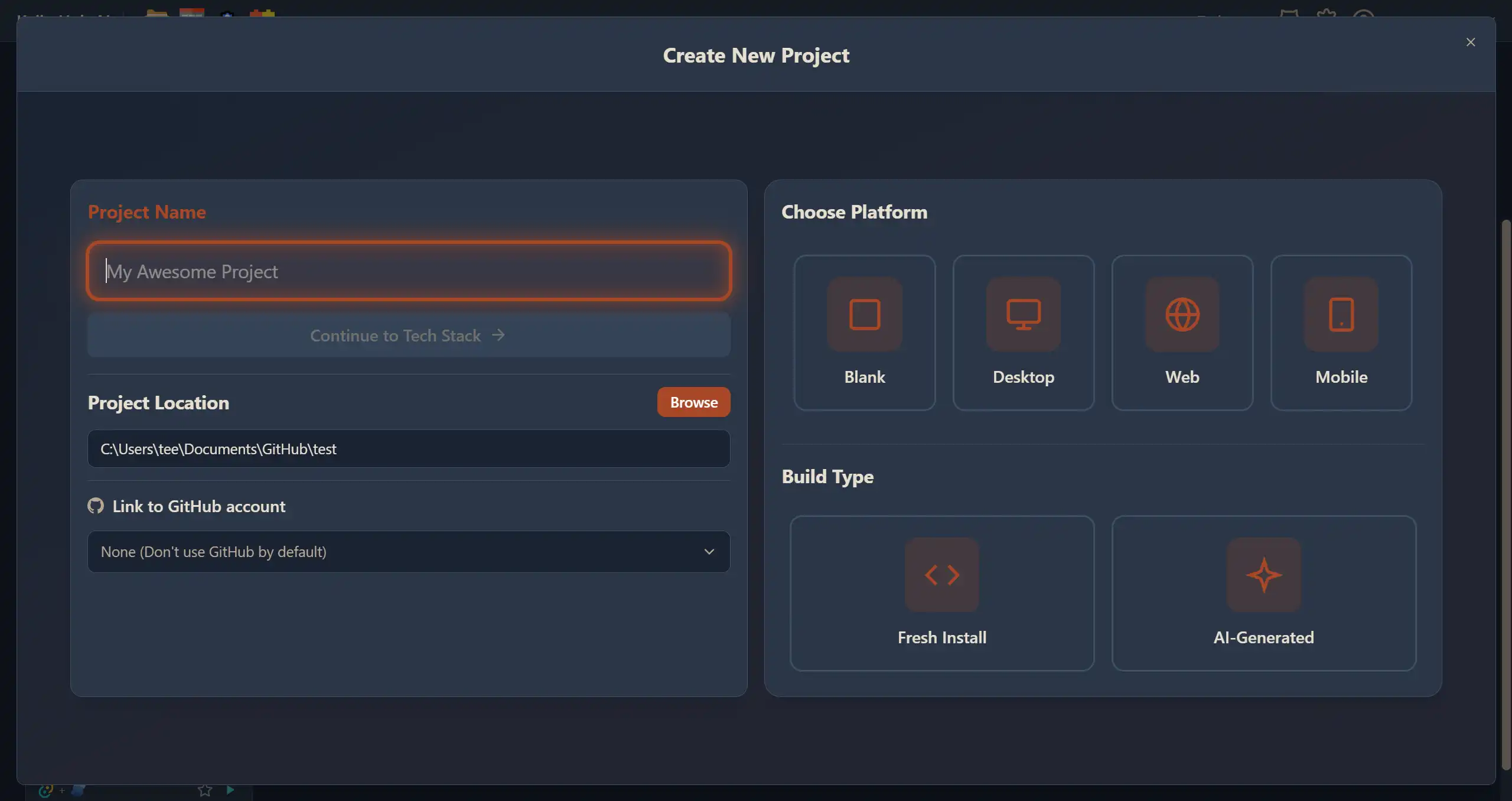Click Continue to Tech Stack button

[x=409, y=336]
